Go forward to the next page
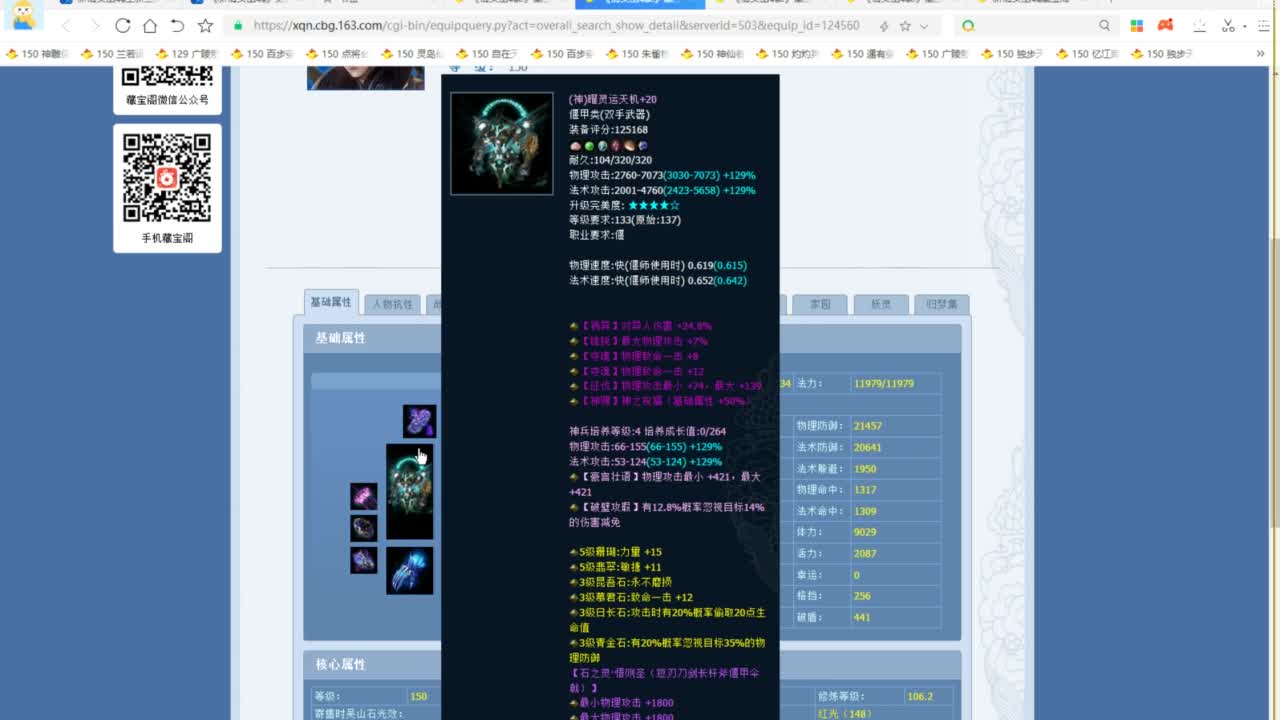Viewport: 1280px width, 720px height. click(x=94, y=25)
